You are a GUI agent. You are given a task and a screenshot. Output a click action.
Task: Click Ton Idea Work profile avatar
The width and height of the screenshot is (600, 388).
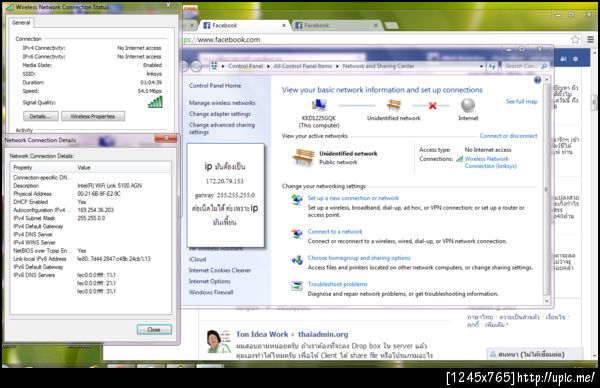point(218,341)
